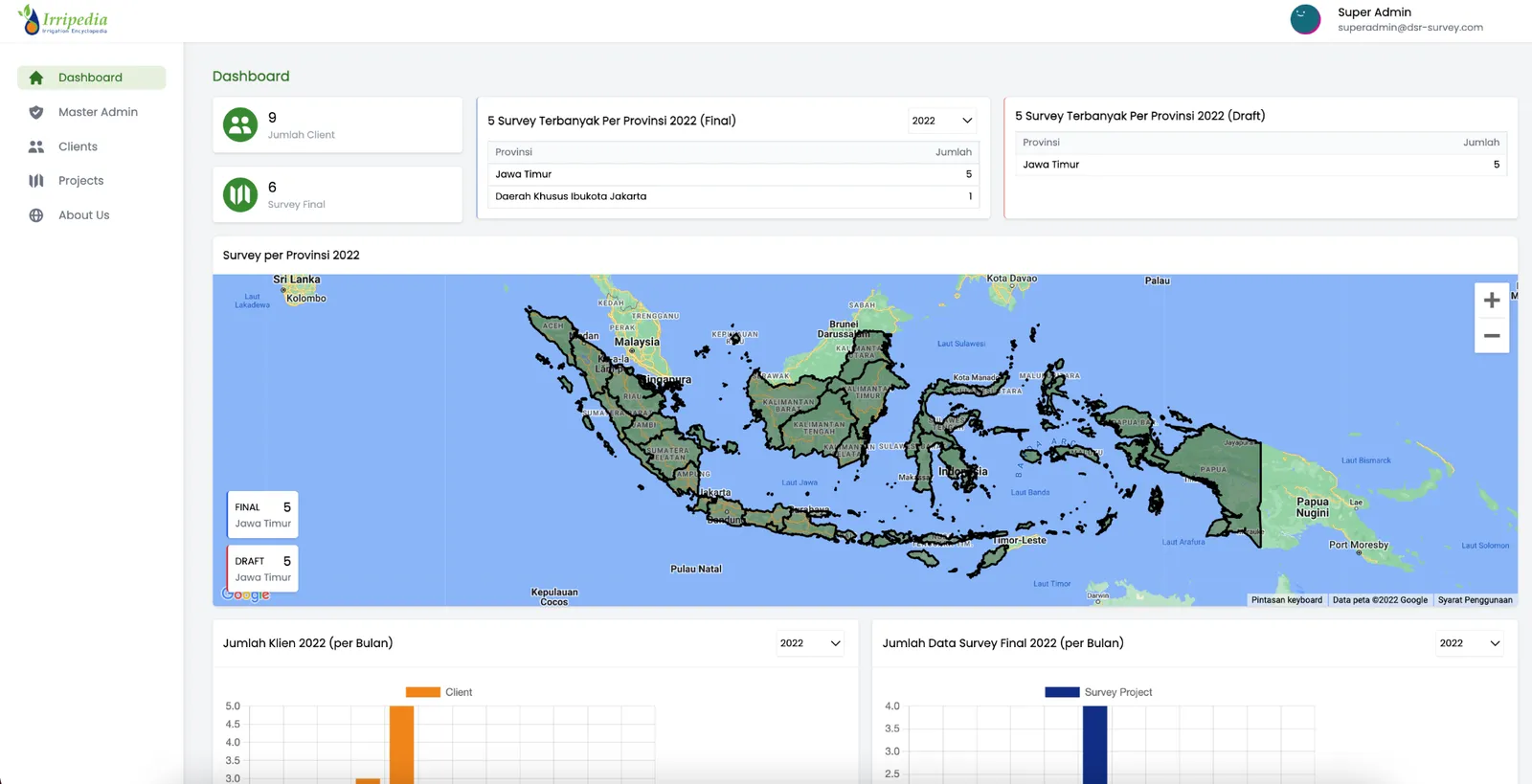Click the Clients people icon
Screen dimensions: 1532x784
(x=36, y=146)
